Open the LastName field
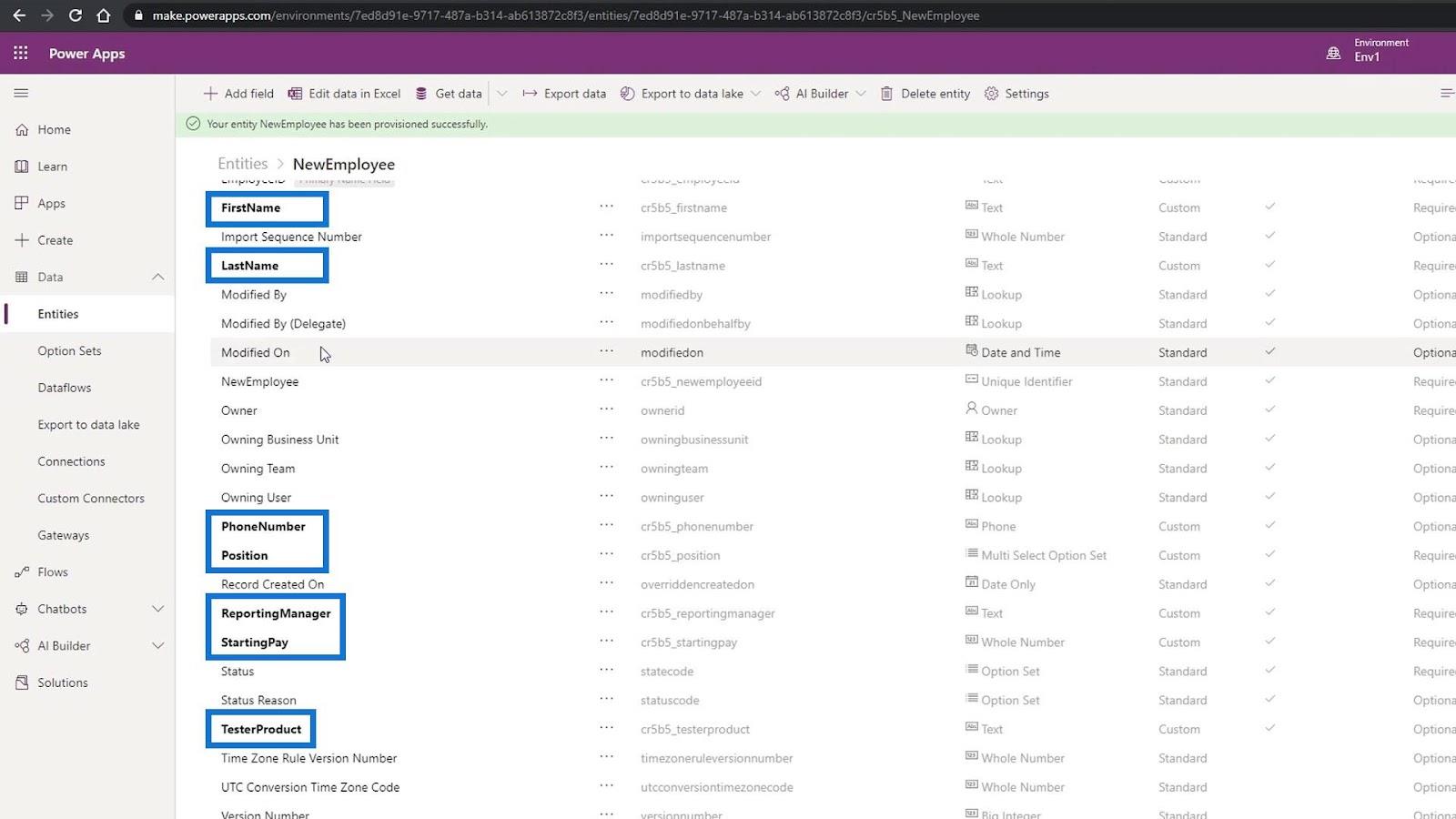 249,266
